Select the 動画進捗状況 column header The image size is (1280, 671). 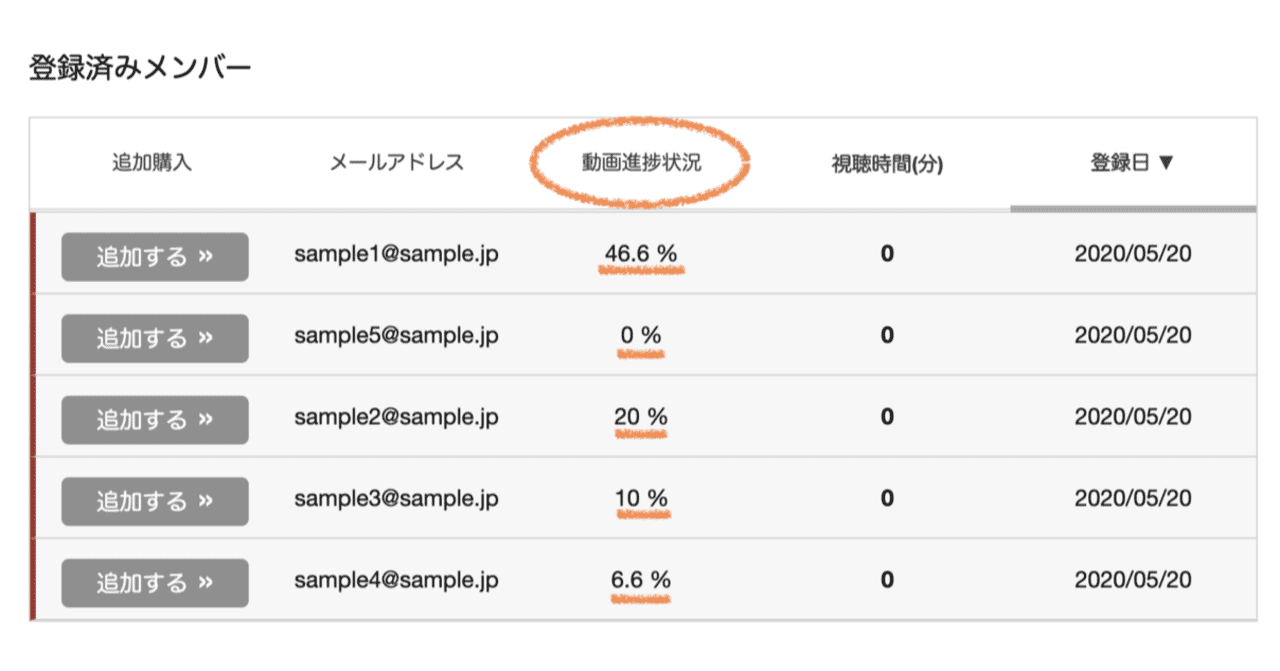[x=642, y=163]
